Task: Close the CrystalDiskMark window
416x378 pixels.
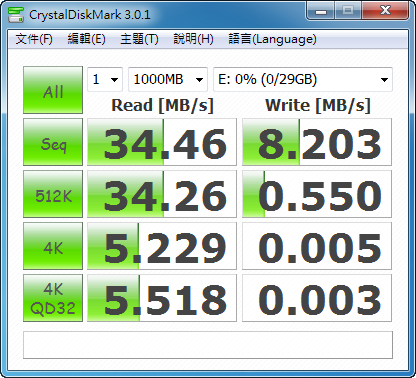Action: point(385,11)
